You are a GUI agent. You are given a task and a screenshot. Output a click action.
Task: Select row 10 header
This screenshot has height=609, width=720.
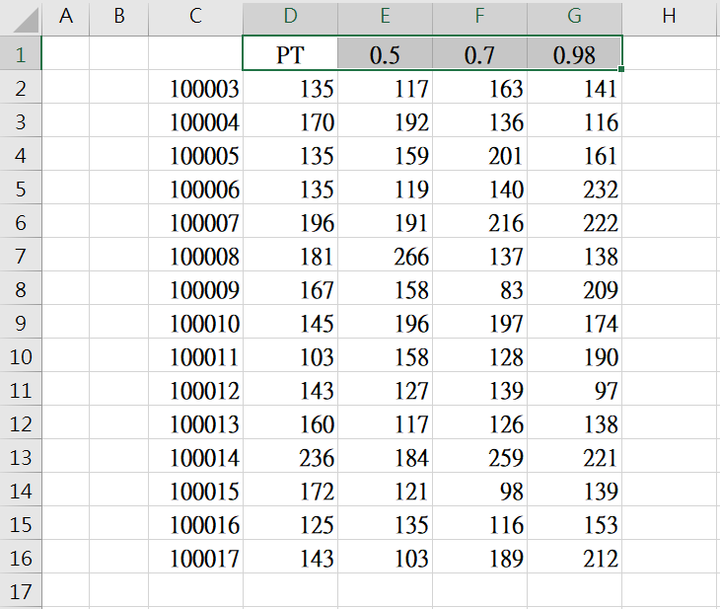[21, 355]
